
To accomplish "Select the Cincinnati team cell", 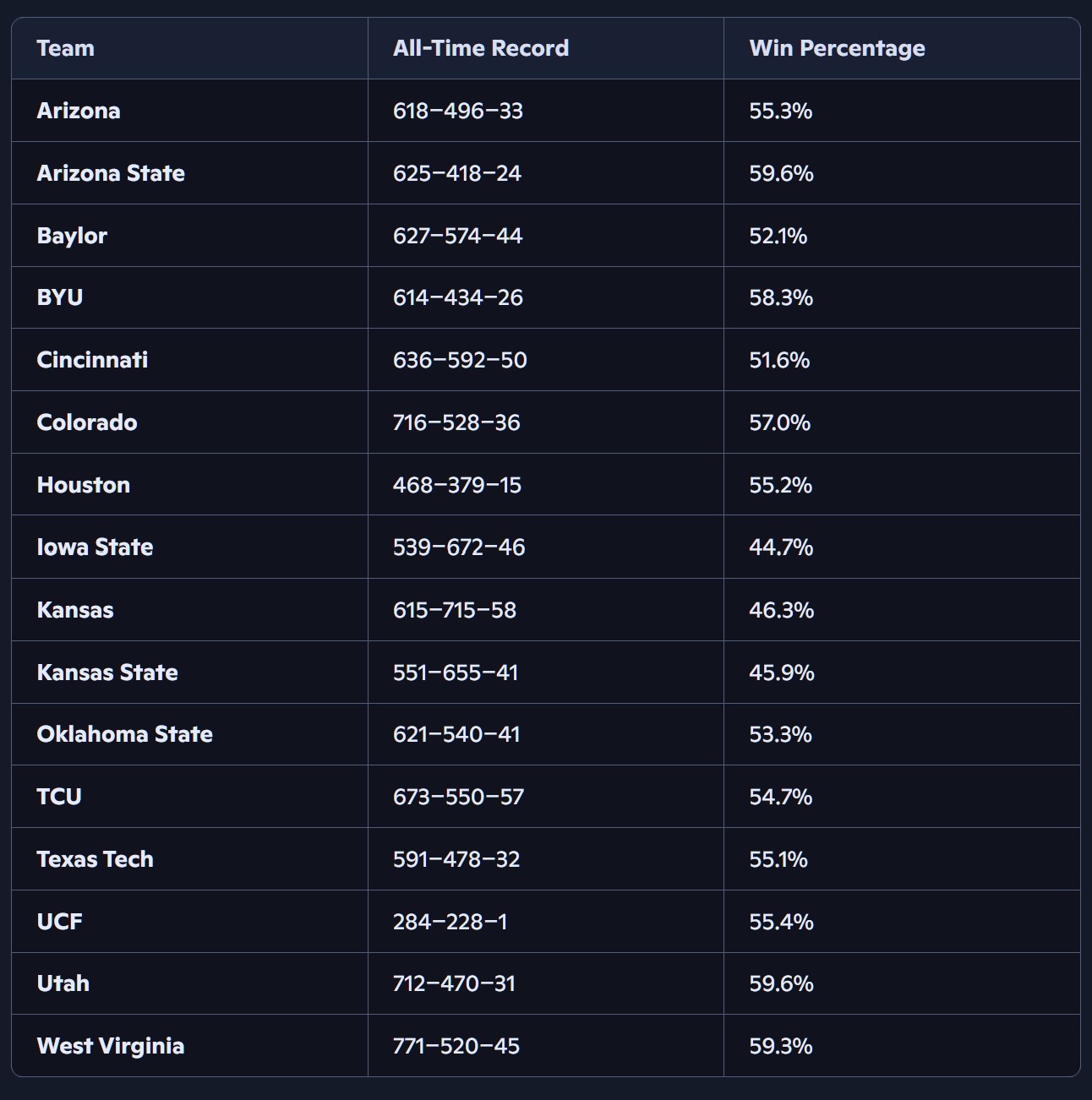I will 92,360.
